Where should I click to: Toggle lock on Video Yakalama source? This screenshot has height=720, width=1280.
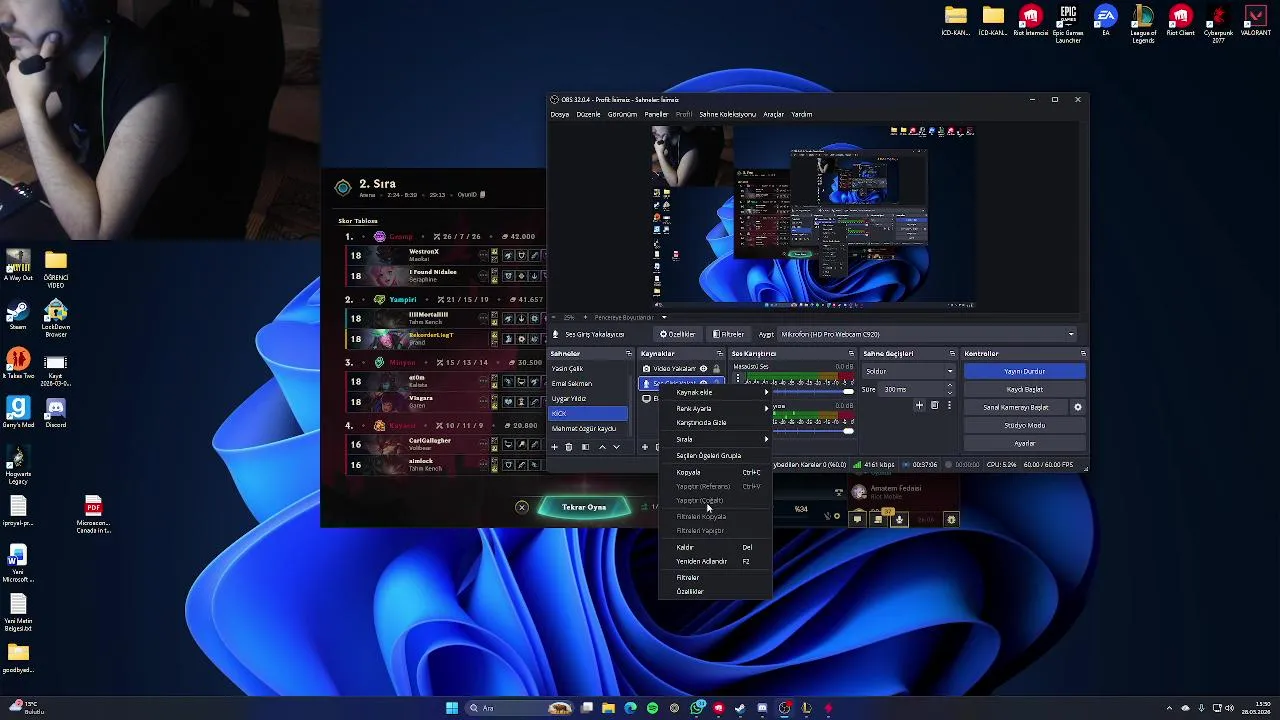(x=716, y=369)
